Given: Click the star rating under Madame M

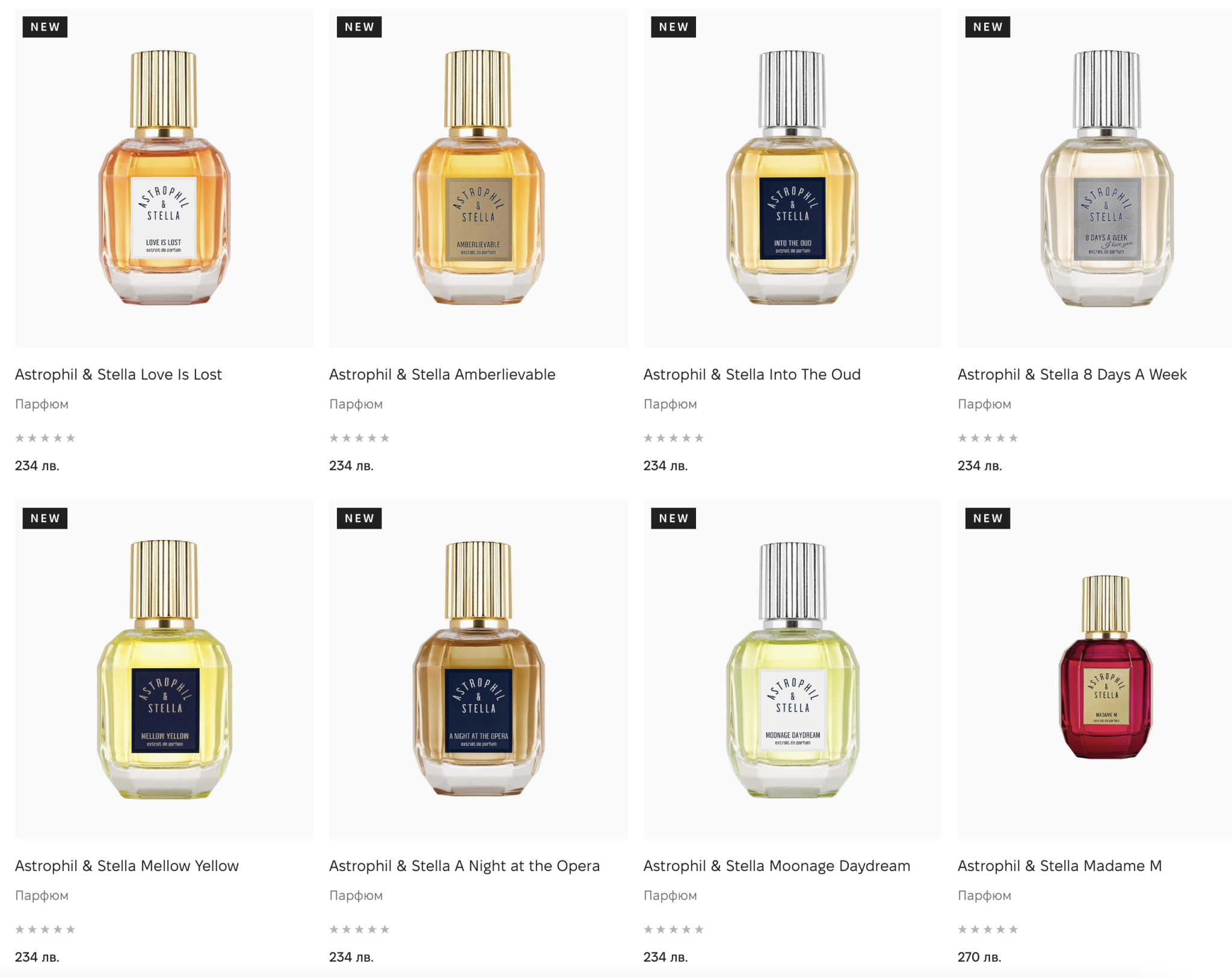Looking at the screenshot, I should [x=988, y=929].
